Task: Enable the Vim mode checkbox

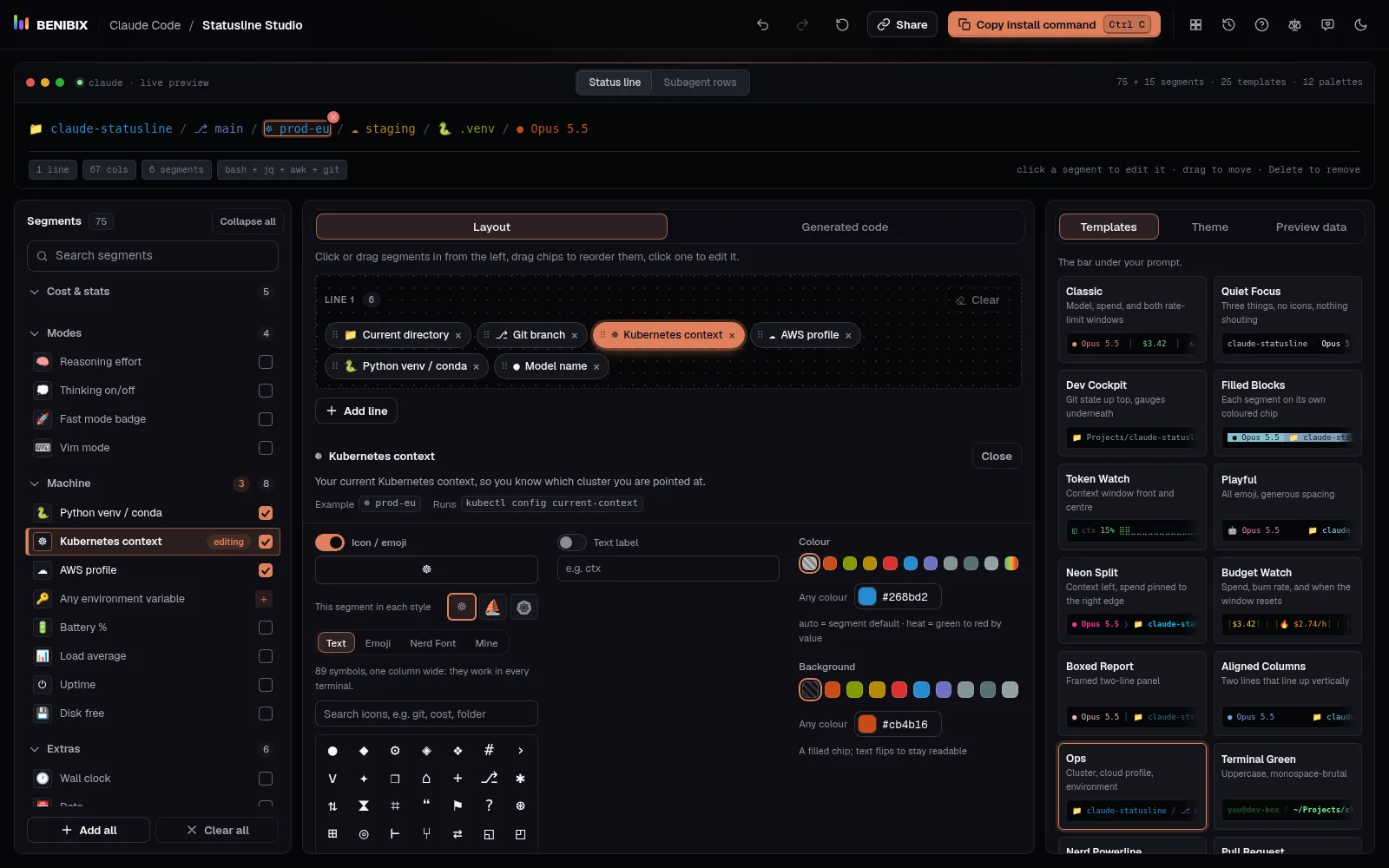Action: 266,448
